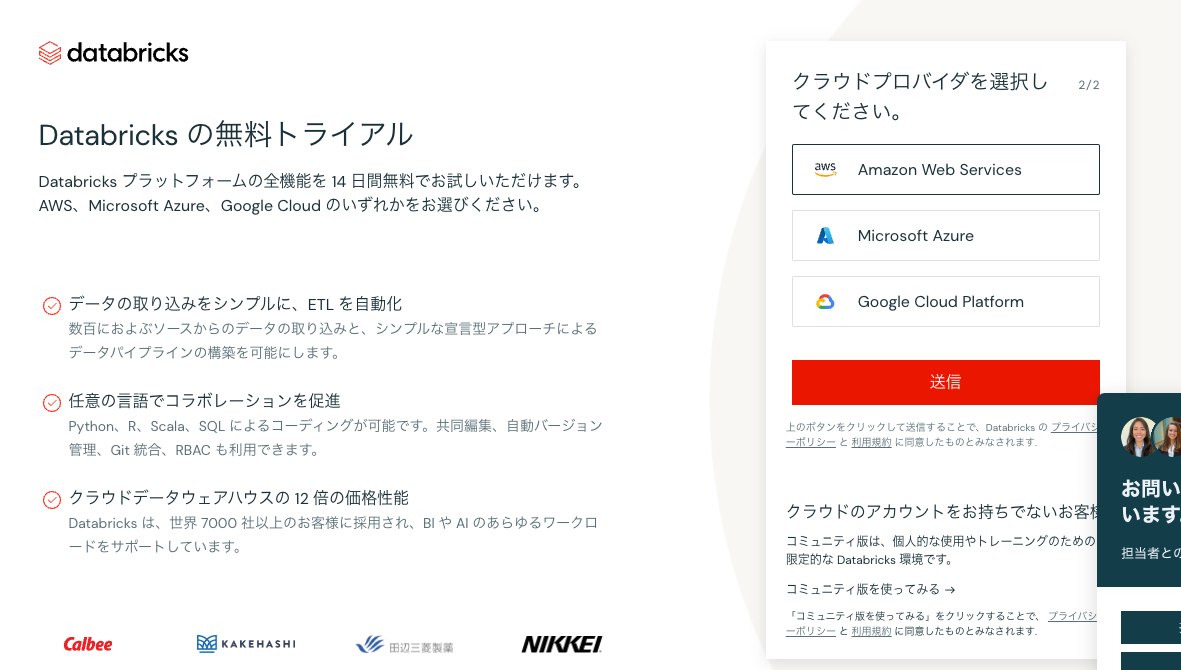Click the クラウドプロバイダを選択してください heading
This screenshot has height=670, width=1181.
coord(919,96)
